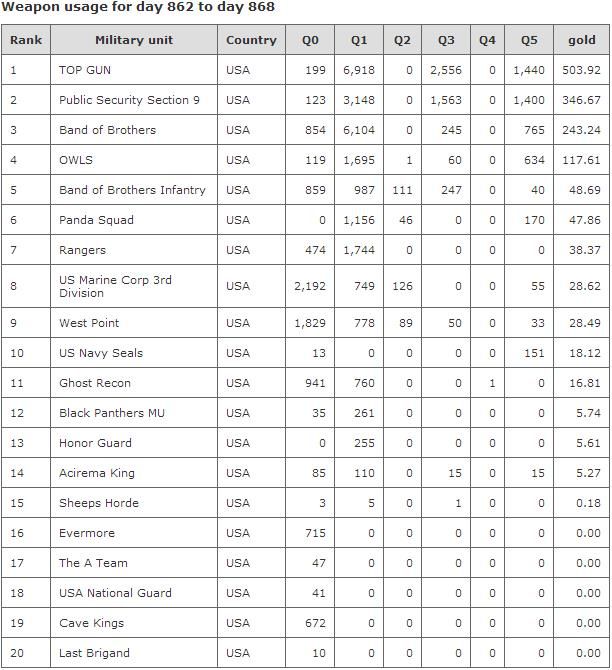Click the Q1 column header
The width and height of the screenshot is (612, 670).
pos(359,40)
